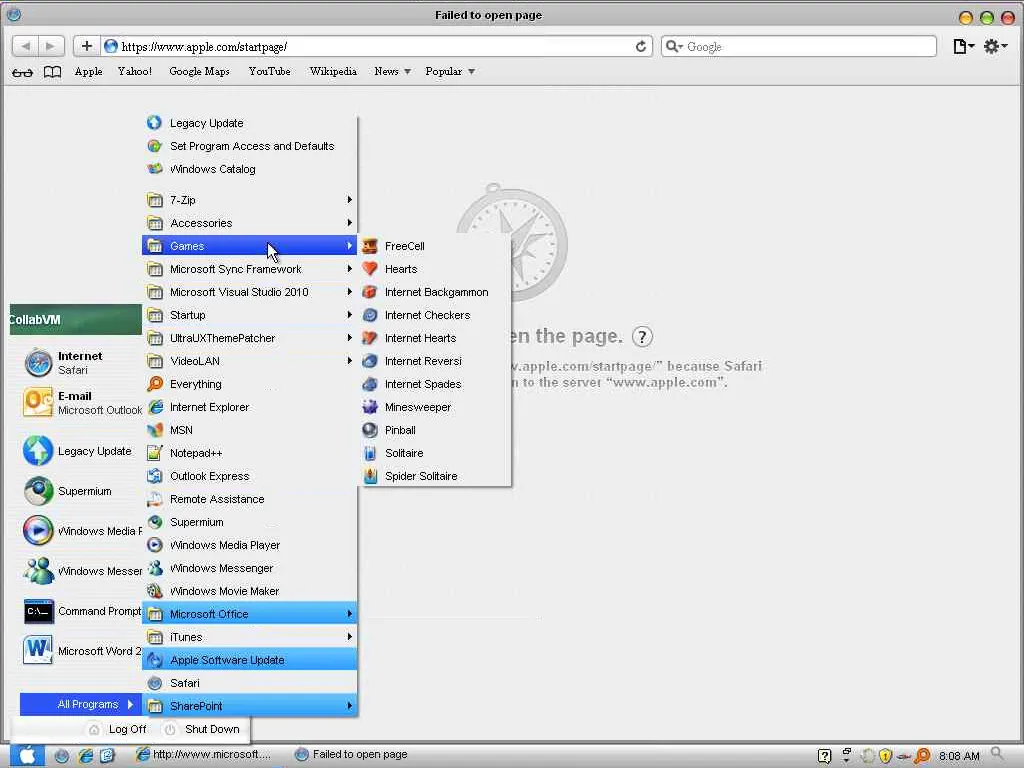This screenshot has height=768, width=1024.
Task: Click the Safari back navigation arrow
Action: coord(25,46)
